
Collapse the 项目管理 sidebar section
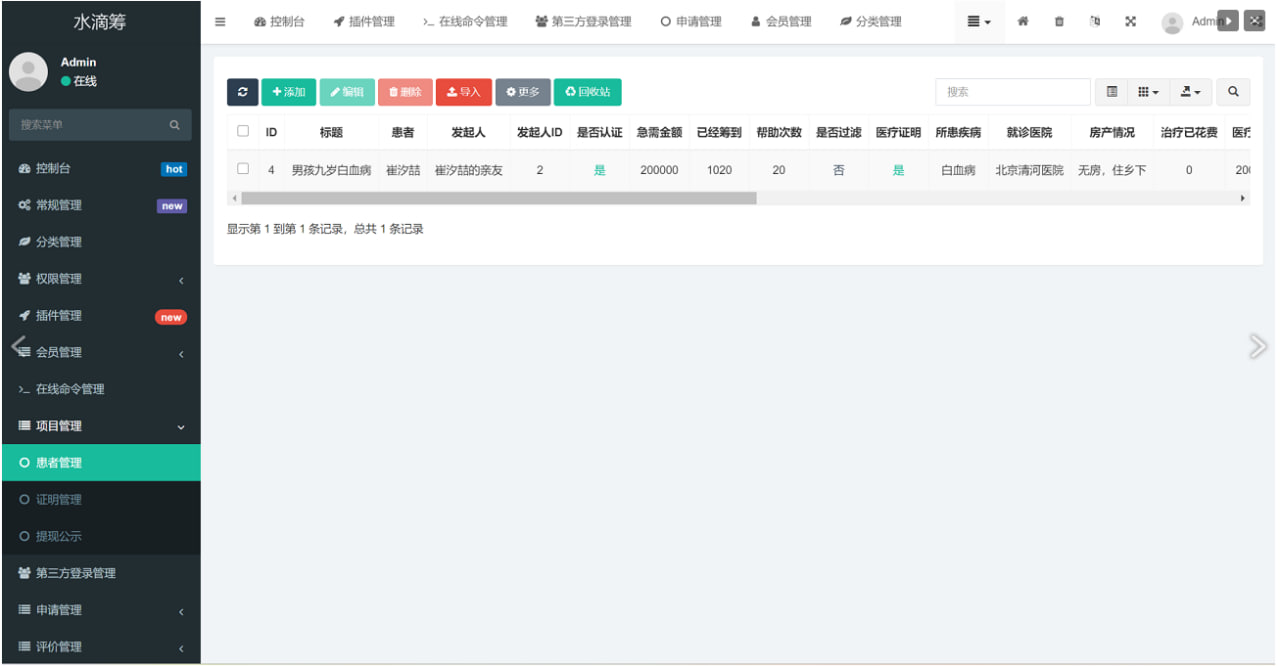point(100,426)
